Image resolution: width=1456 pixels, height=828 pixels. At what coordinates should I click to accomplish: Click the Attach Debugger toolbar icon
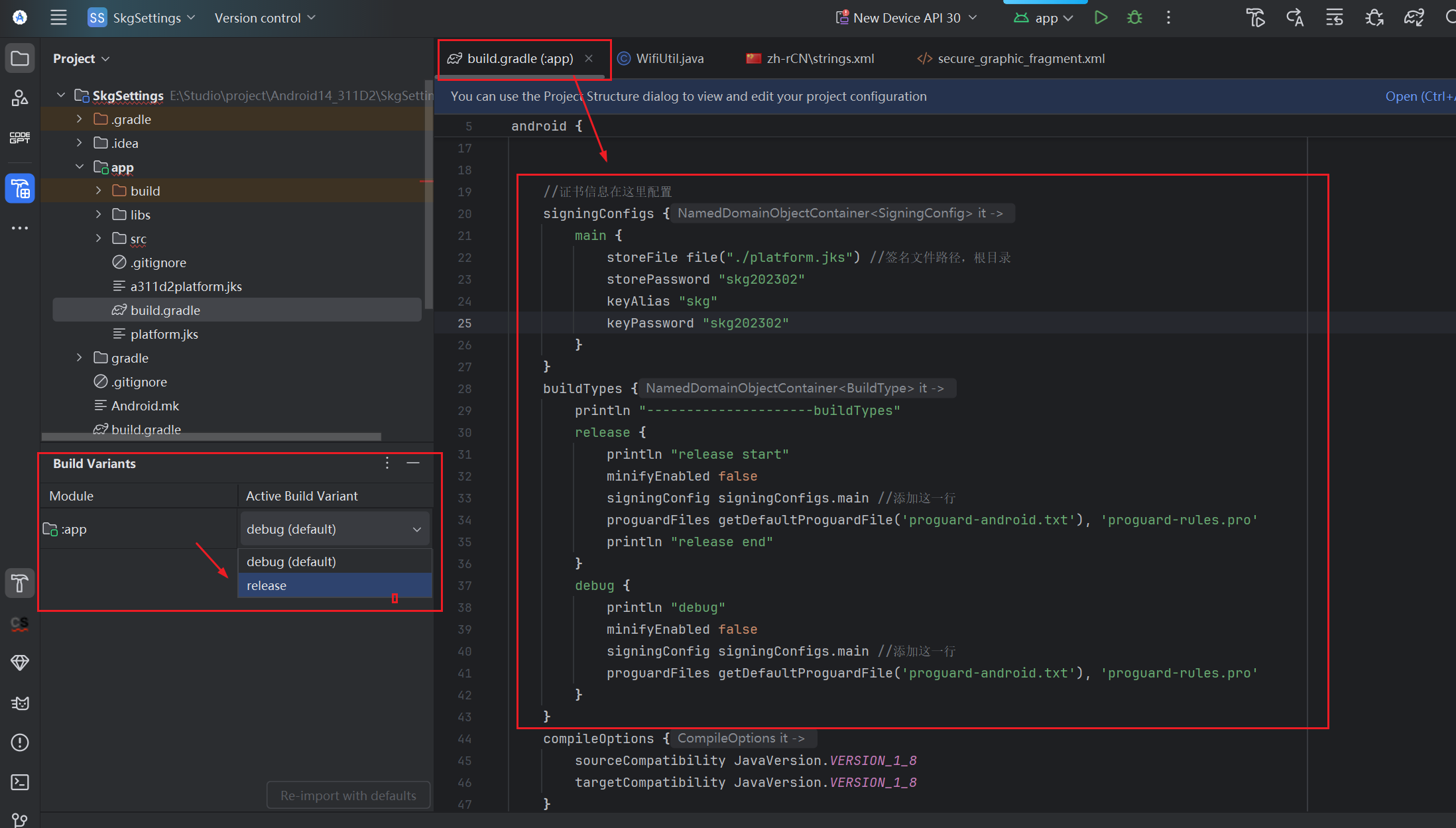(1374, 18)
